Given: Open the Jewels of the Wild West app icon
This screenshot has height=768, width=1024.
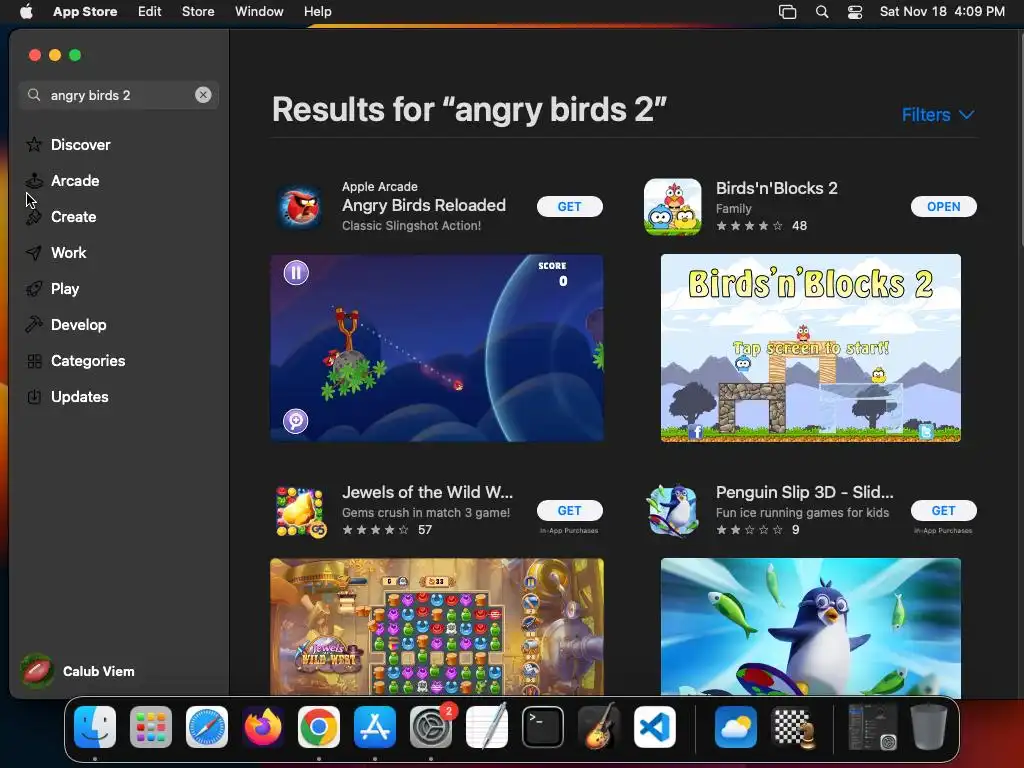Looking at the screenshot, I should pos(300,511).
